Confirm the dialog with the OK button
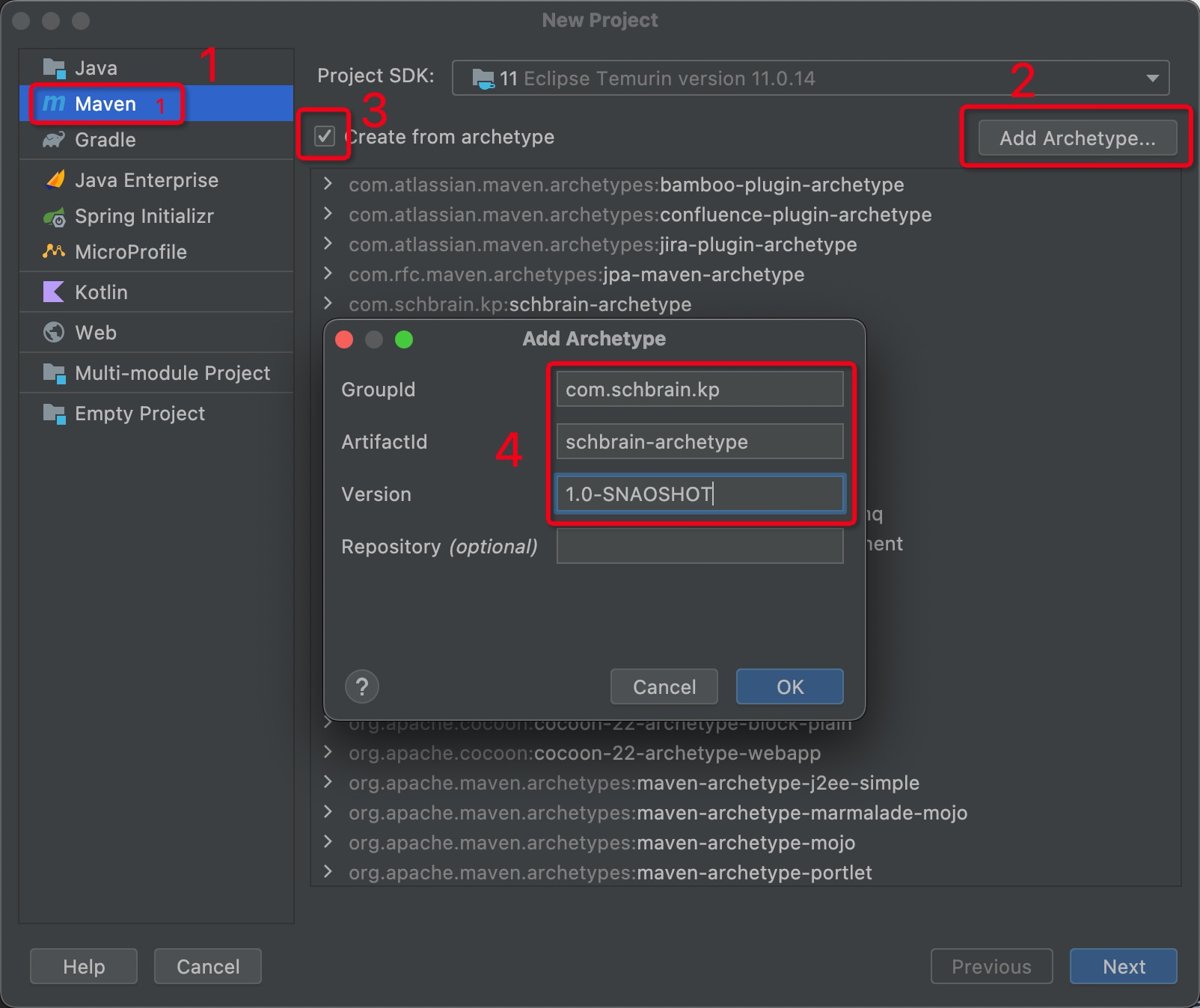The image size is (1200, 1008). point(789,686)
